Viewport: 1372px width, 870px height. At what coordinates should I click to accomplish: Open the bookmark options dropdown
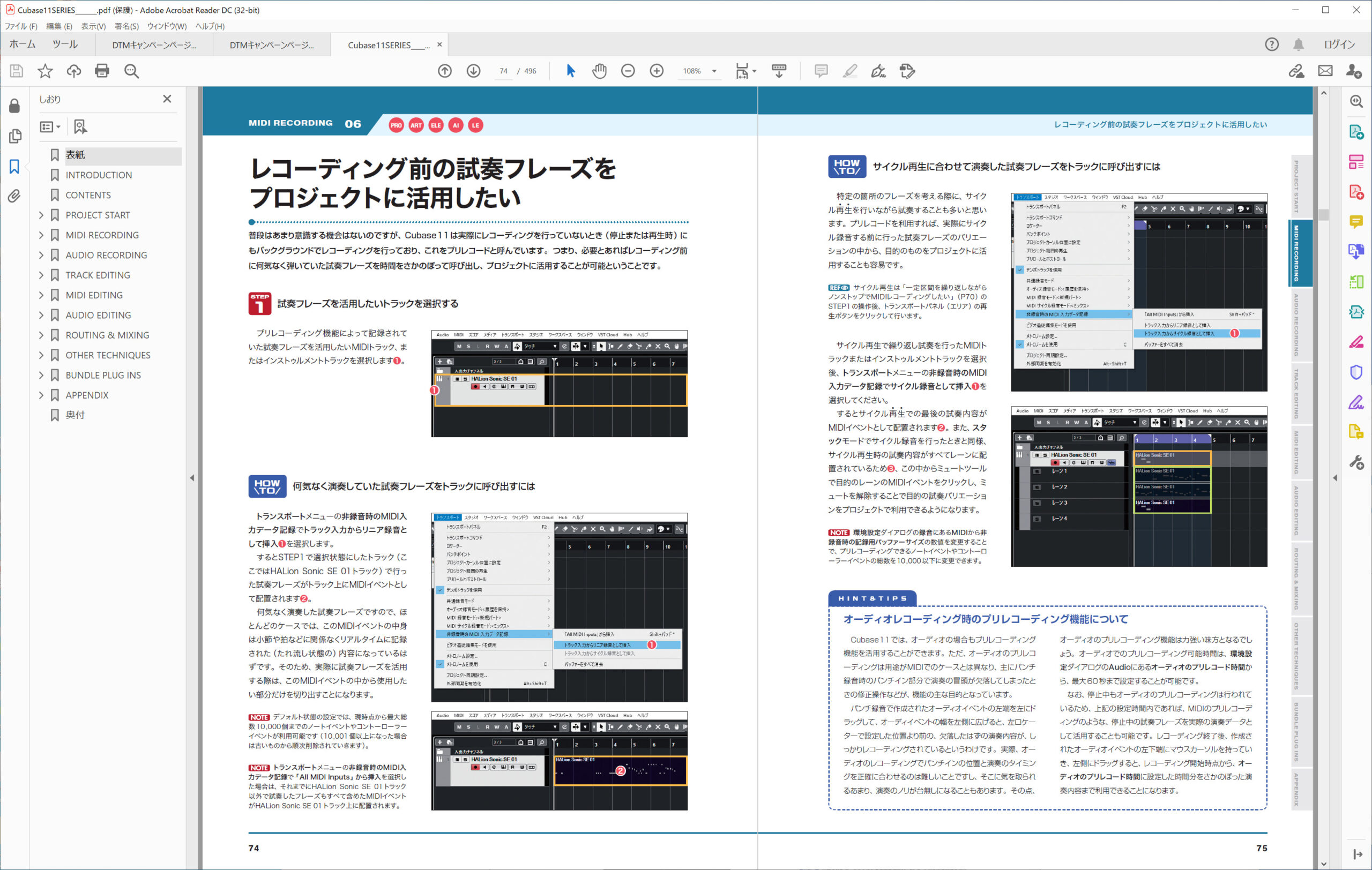coord(50,126)
